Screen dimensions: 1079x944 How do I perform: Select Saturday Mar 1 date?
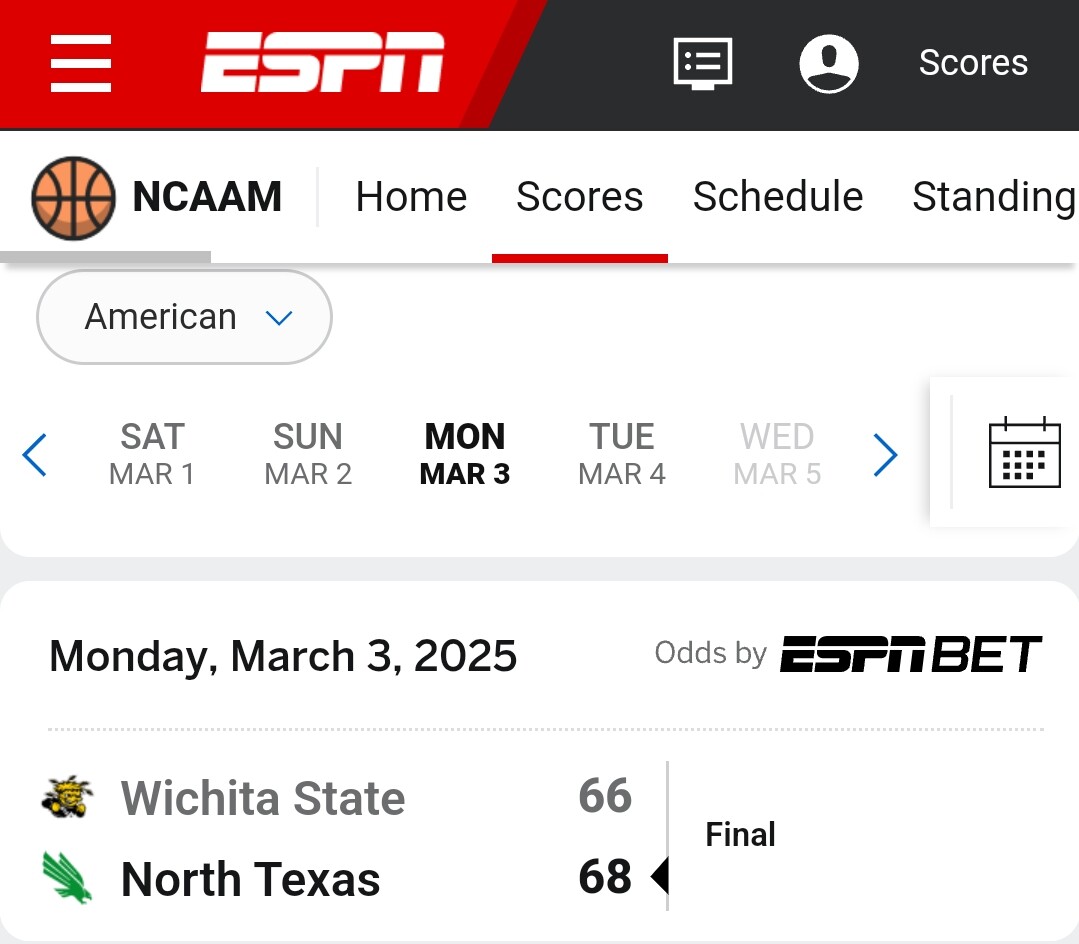tap(152, 454)
